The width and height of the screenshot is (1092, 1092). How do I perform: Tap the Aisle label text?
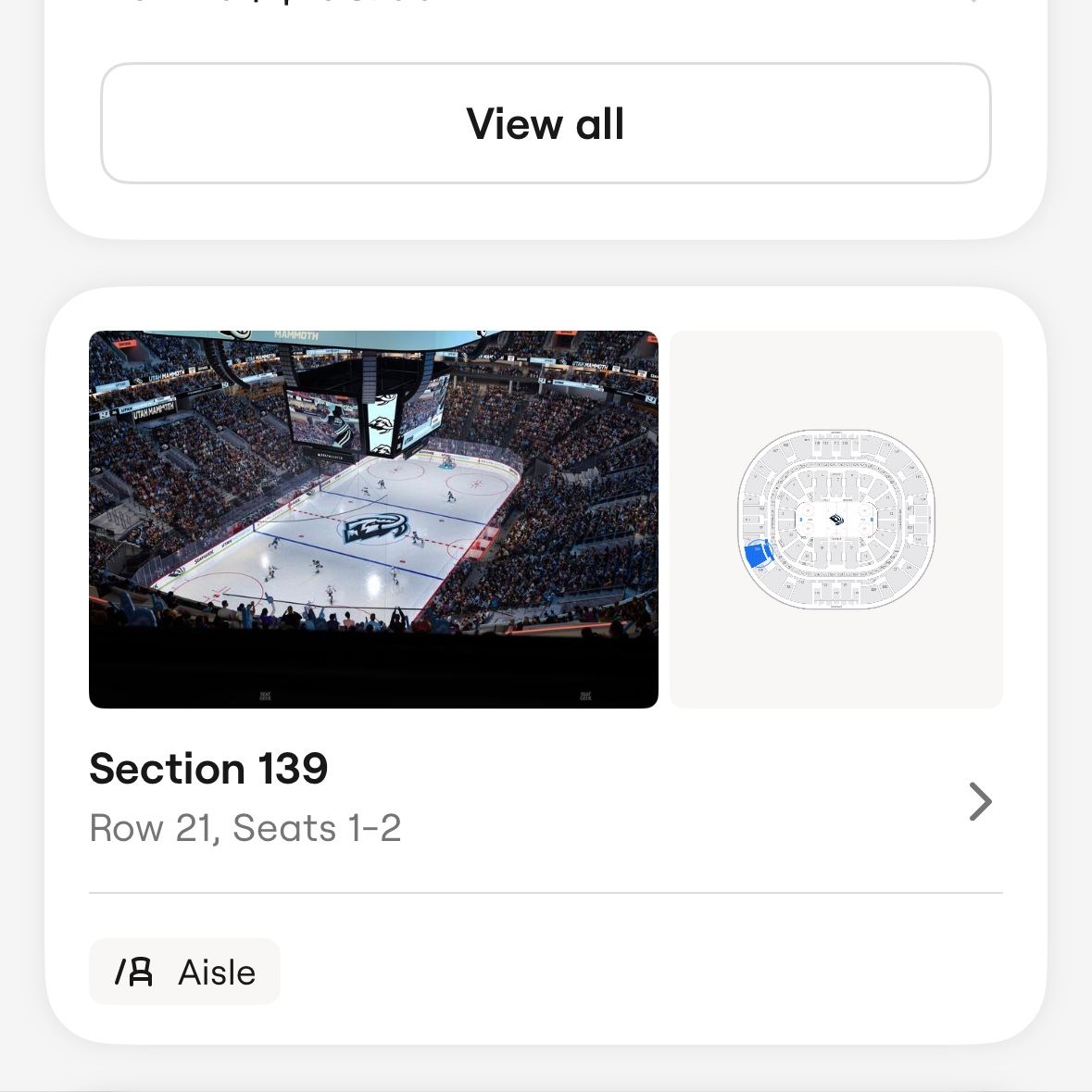pyautogui.click(x=217, y=973)
